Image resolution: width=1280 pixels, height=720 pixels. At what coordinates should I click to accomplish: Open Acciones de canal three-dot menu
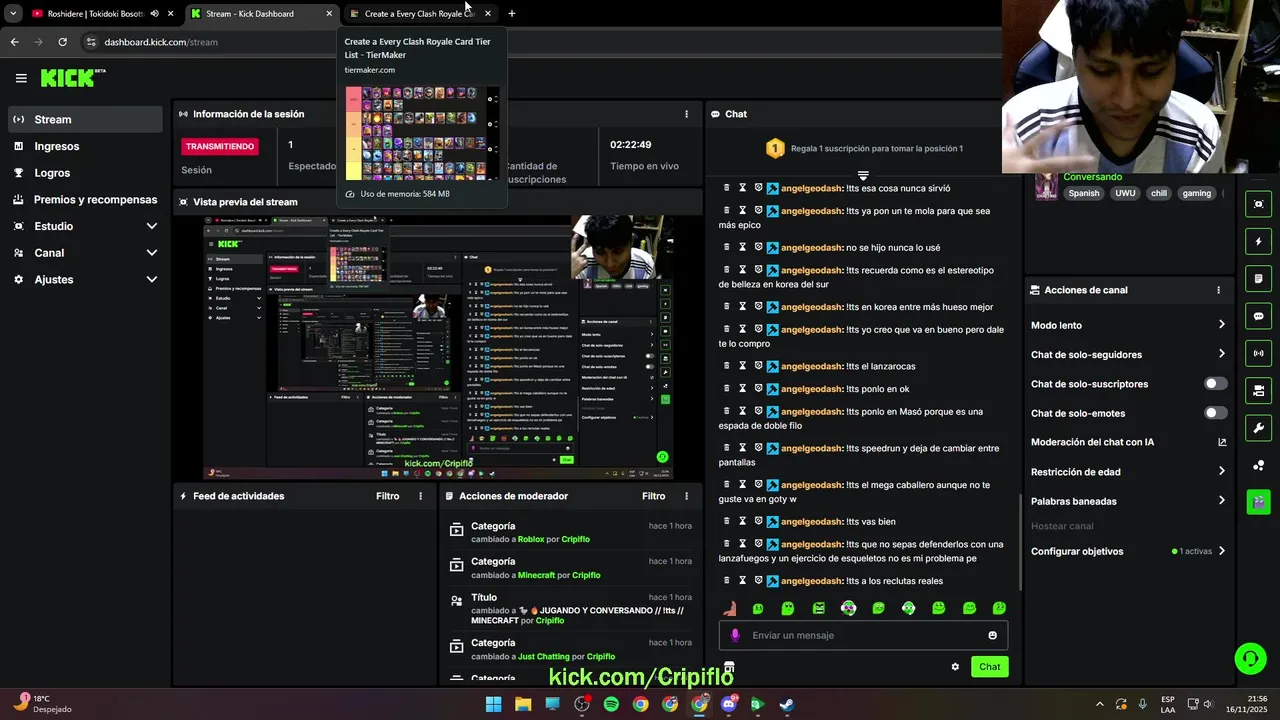[x=1218, y=290]
